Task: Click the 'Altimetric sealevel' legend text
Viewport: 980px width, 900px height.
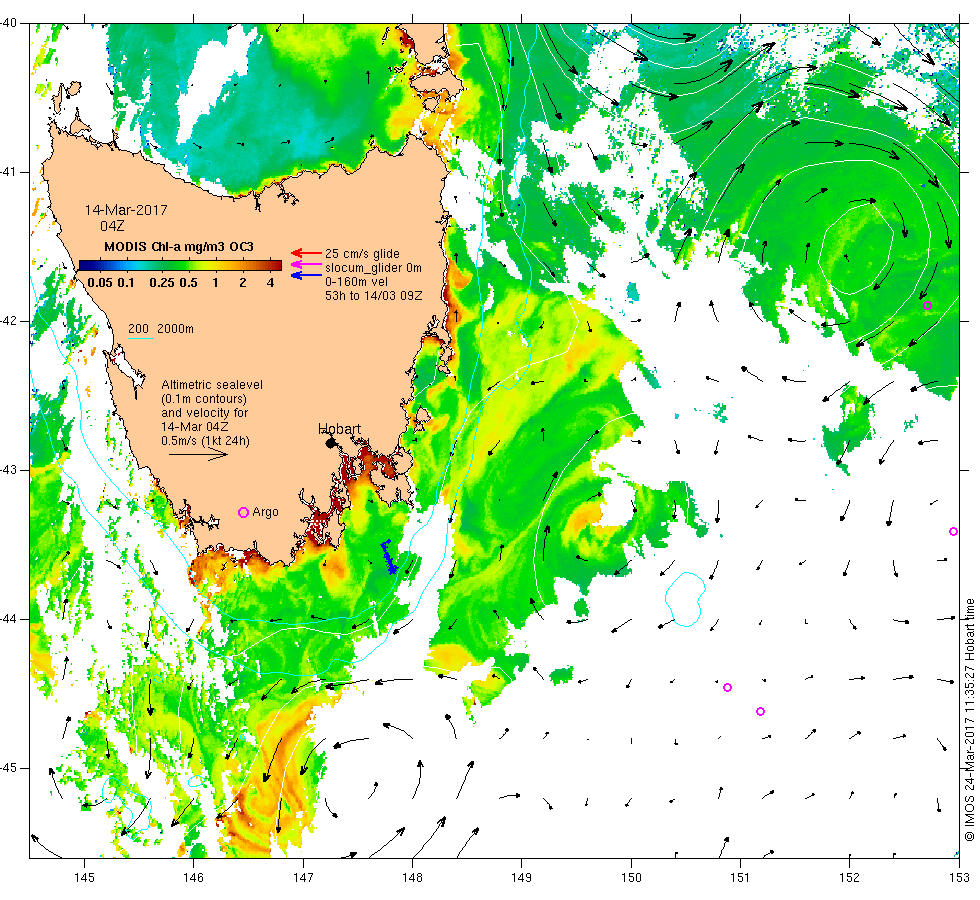Action: tap(212, 385)
